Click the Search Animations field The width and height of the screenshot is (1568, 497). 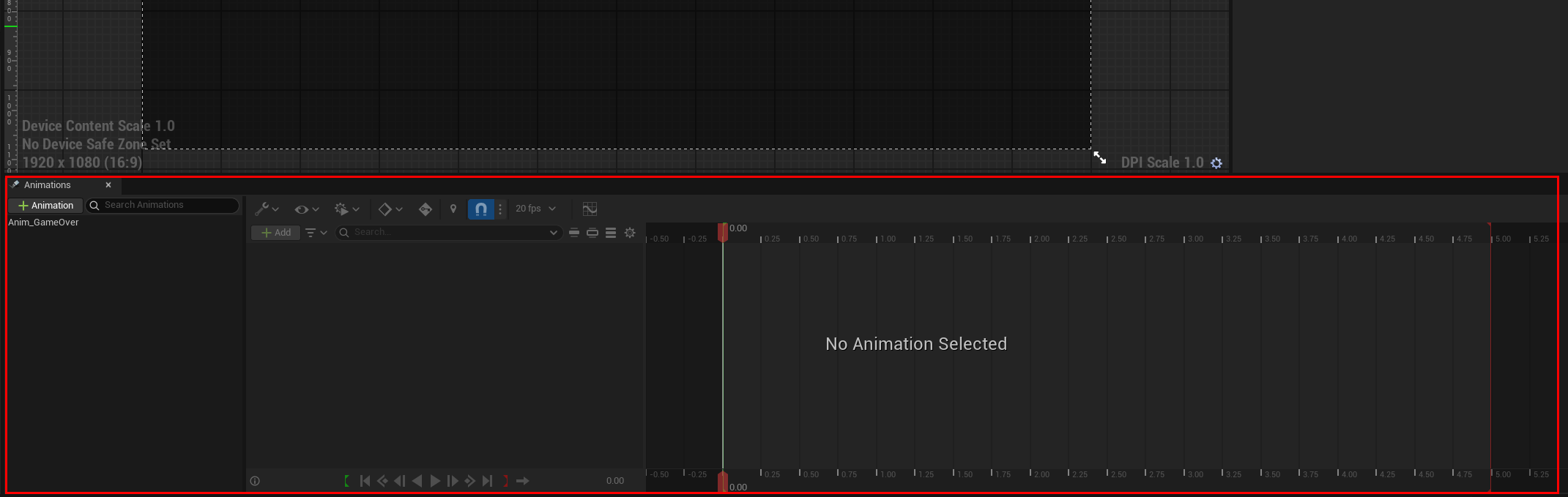[163, 206]
